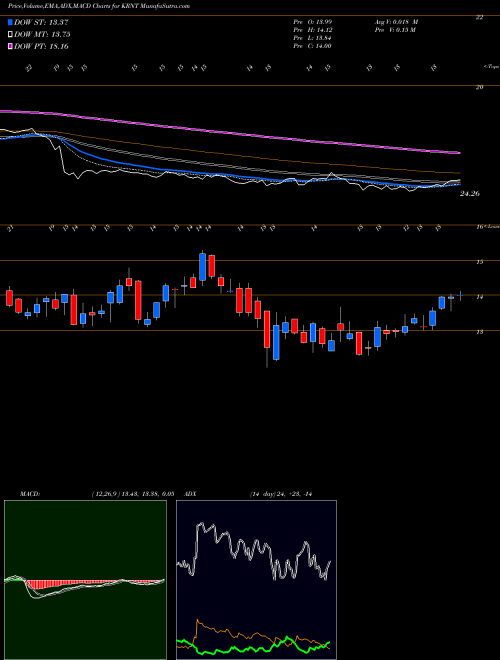Click the white DOW MT legend swatch
500x660 pixels.
[10, 35]
